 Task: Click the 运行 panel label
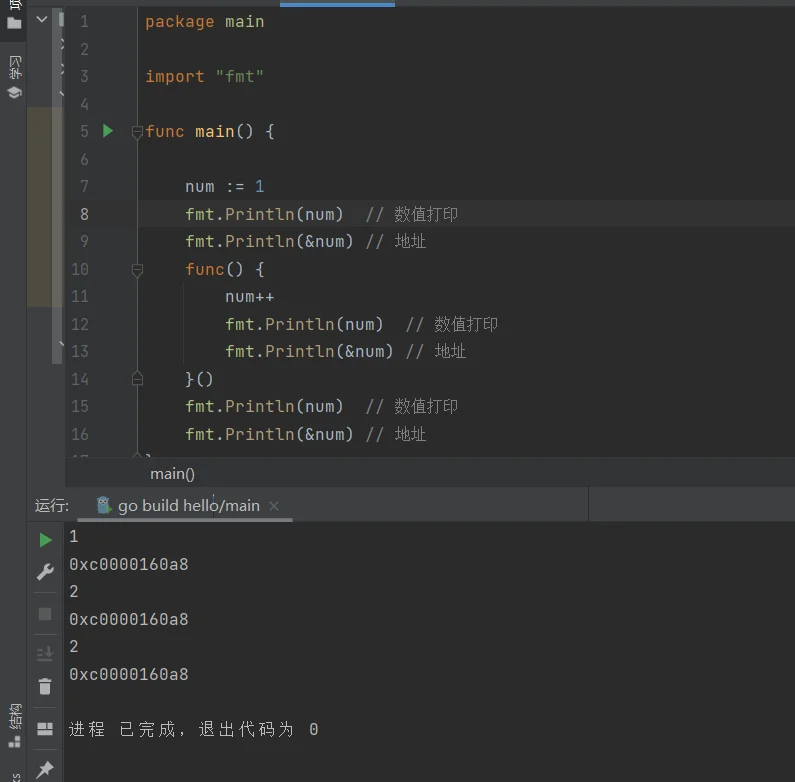pos(52,506)
